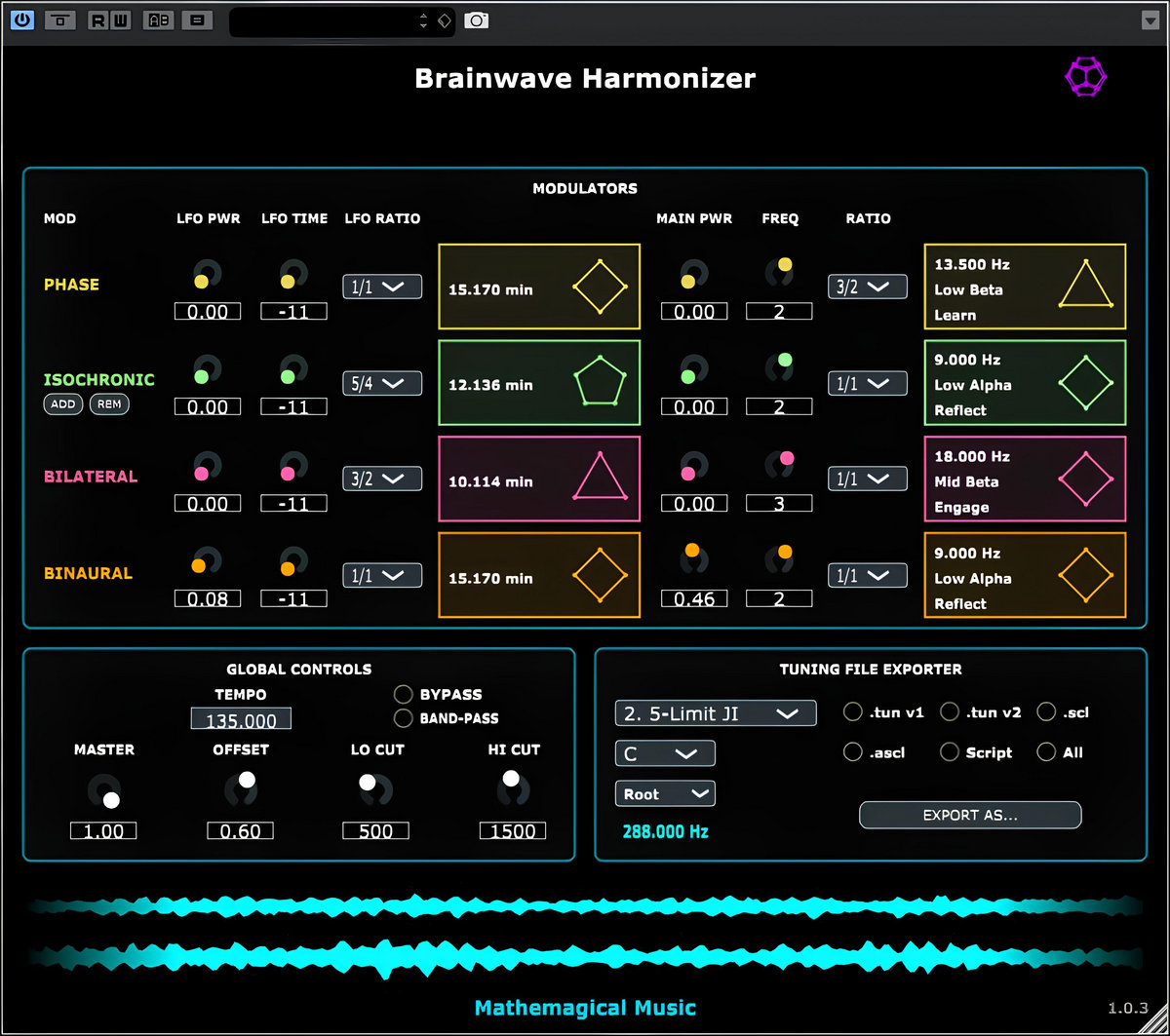Click the pink triangle shape in BILATERAL LFO box

tap(601, 479)
